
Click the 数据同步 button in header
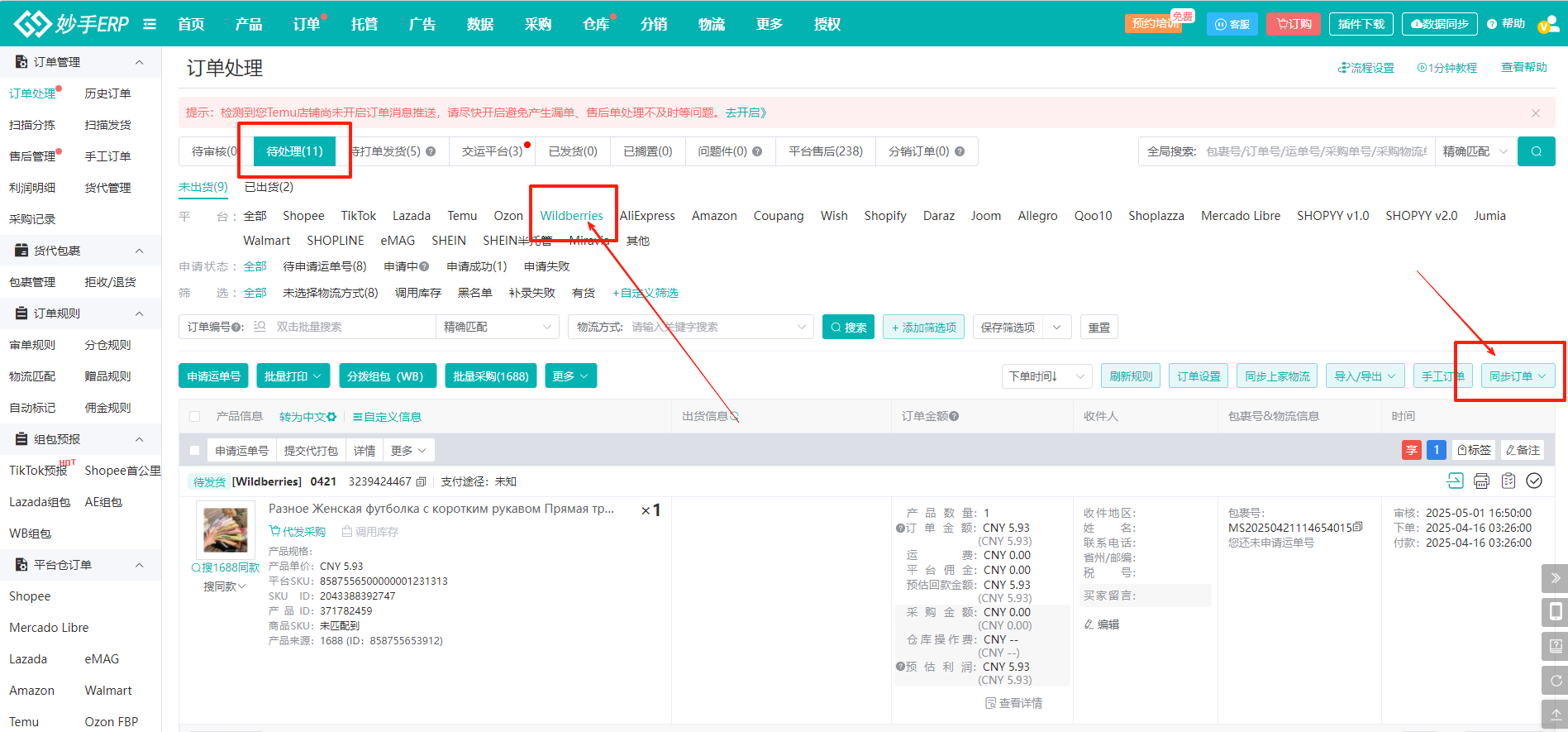[1439, 24]
